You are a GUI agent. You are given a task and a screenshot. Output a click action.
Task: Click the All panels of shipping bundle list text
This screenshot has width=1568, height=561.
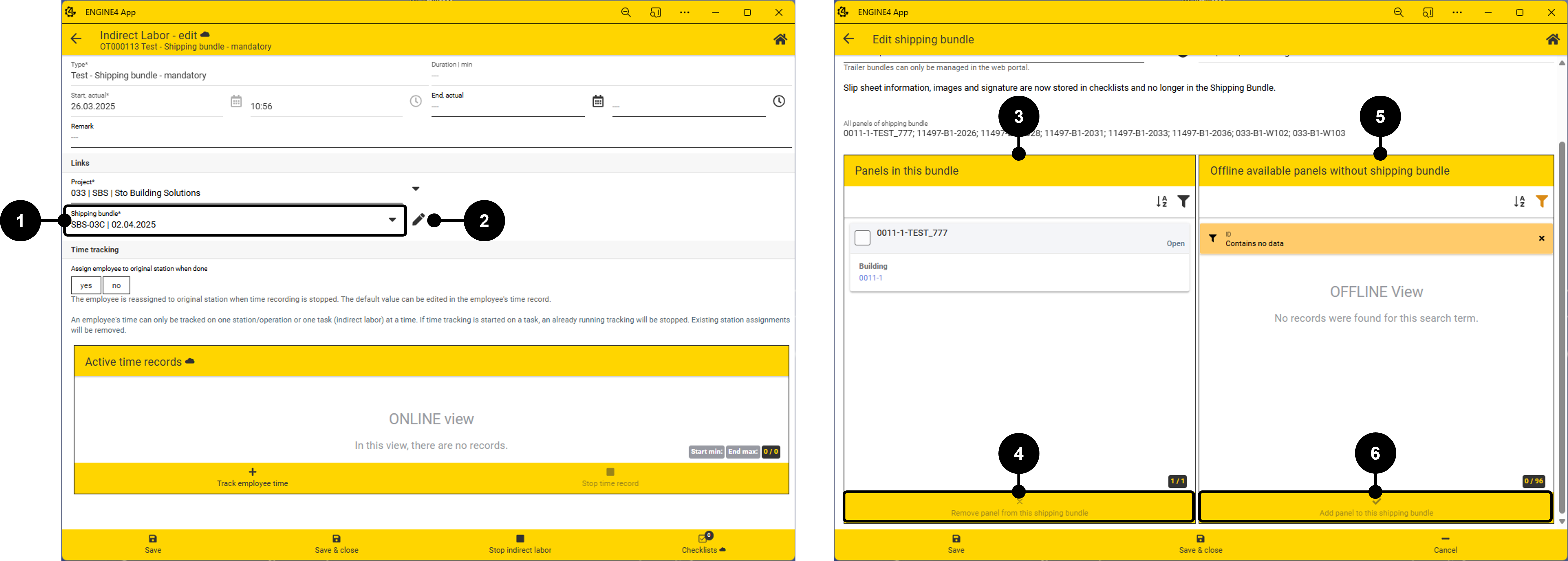(1094, 133)
